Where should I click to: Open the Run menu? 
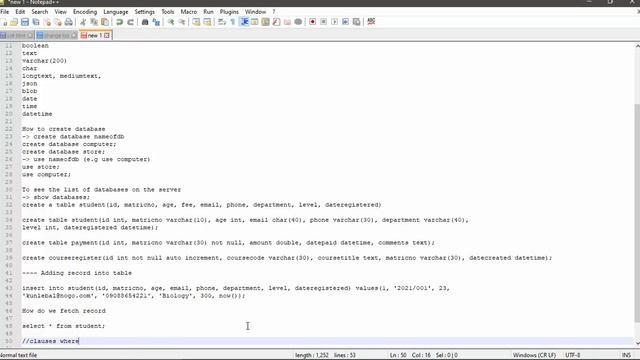click(x=208, y=12)
